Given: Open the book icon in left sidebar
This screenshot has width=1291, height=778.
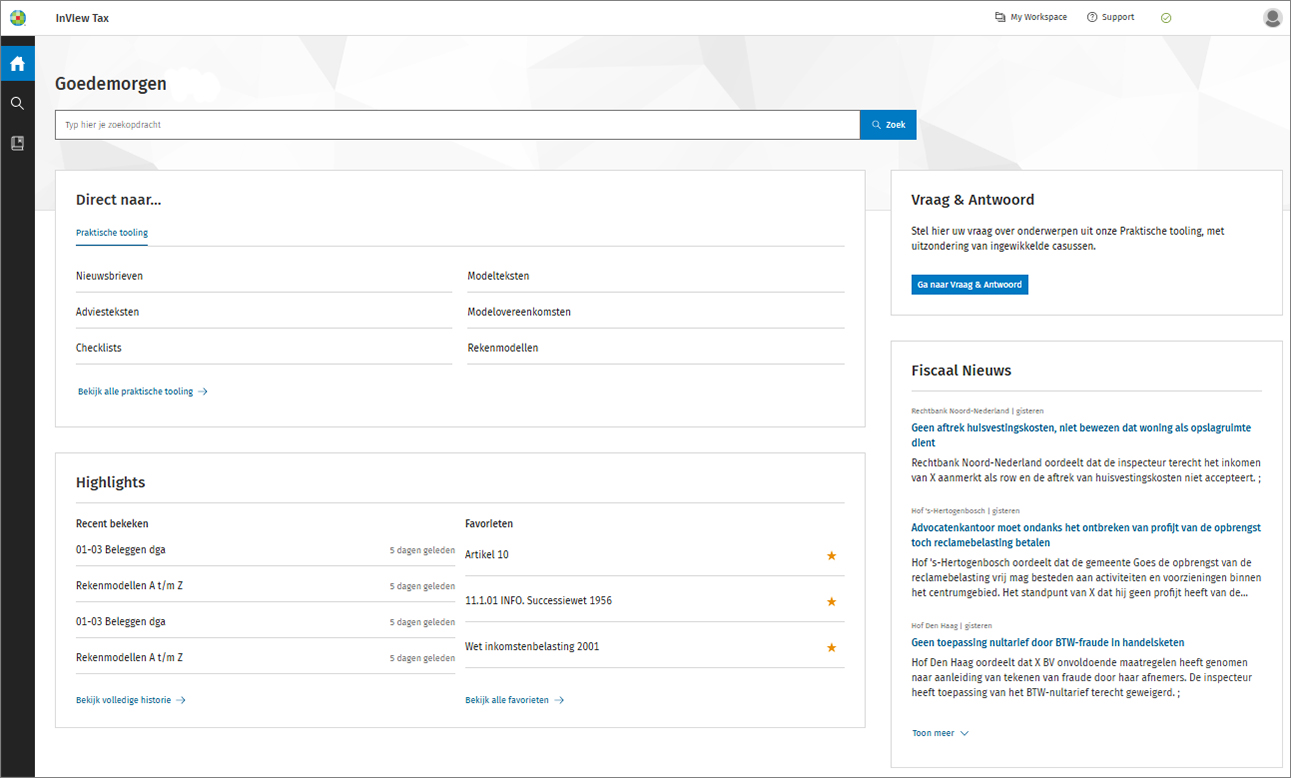Looking at the screenshot, I should (x=17, y=143).
